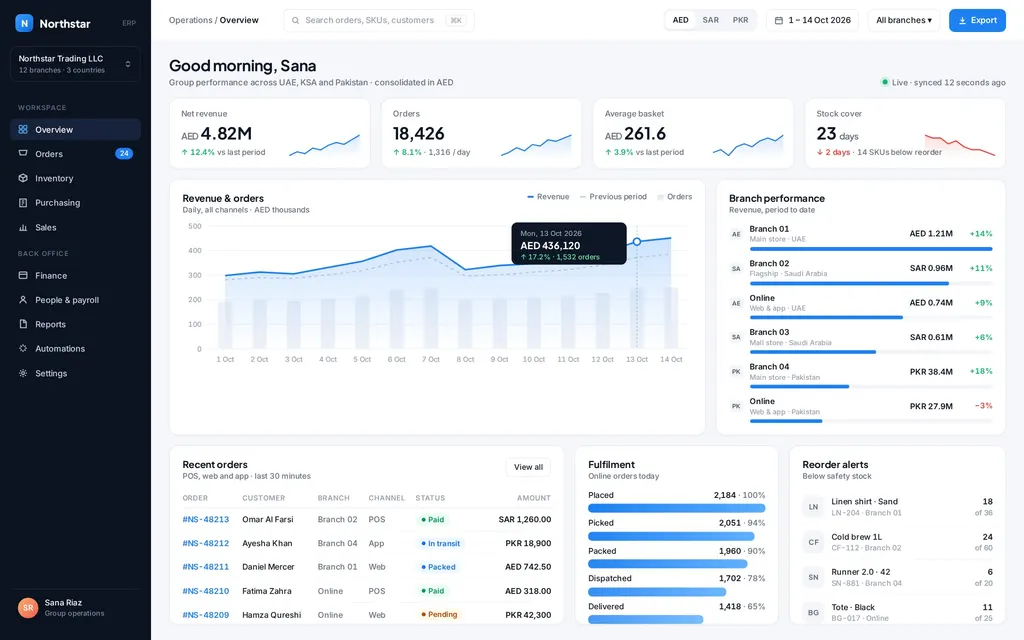
Task: Click the Pending status for Hamza Qureshi
Action: [440, 615]
